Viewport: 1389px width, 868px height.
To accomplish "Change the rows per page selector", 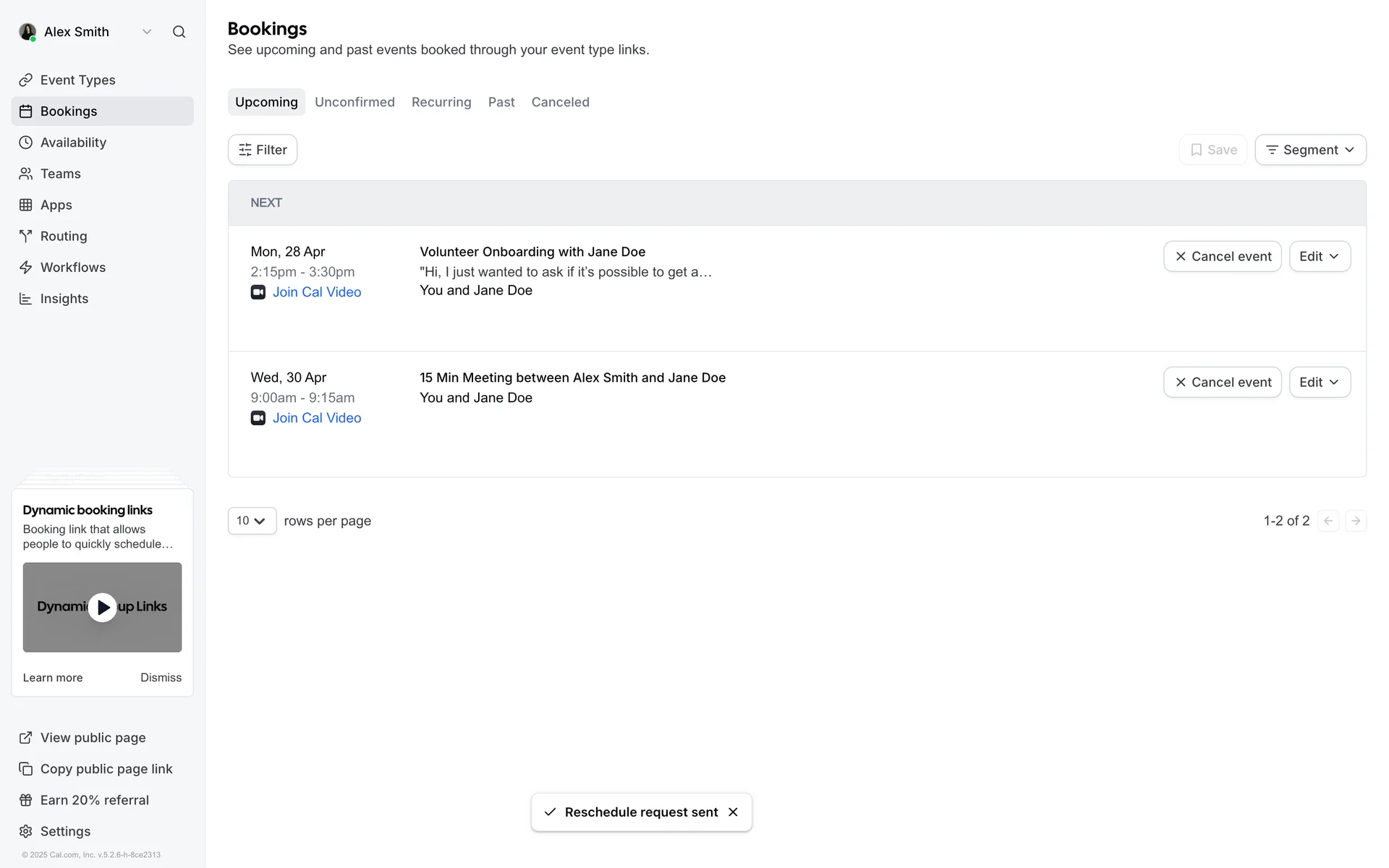I will tap(252, 521).
